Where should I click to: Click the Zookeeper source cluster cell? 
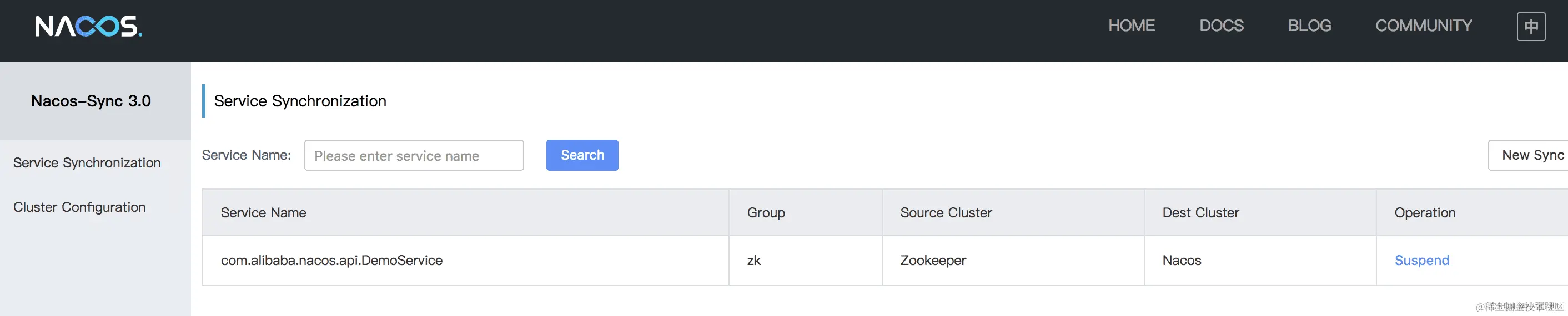pos(933,260)
